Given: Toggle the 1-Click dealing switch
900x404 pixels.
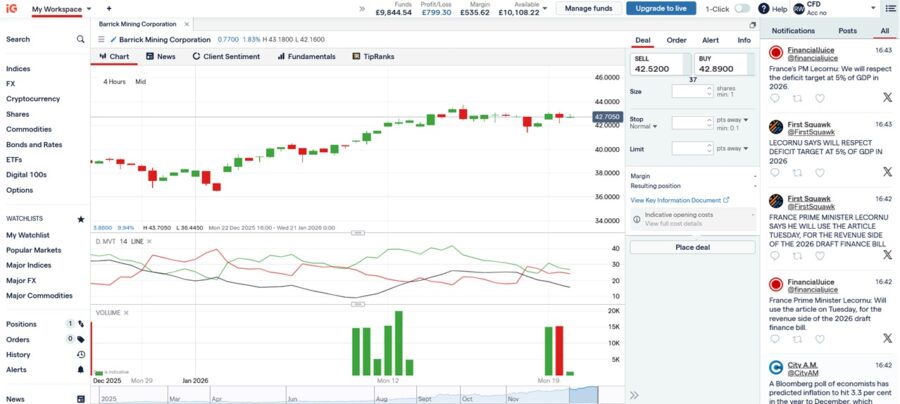Looking at the screenshot, I should coord(742,9).
